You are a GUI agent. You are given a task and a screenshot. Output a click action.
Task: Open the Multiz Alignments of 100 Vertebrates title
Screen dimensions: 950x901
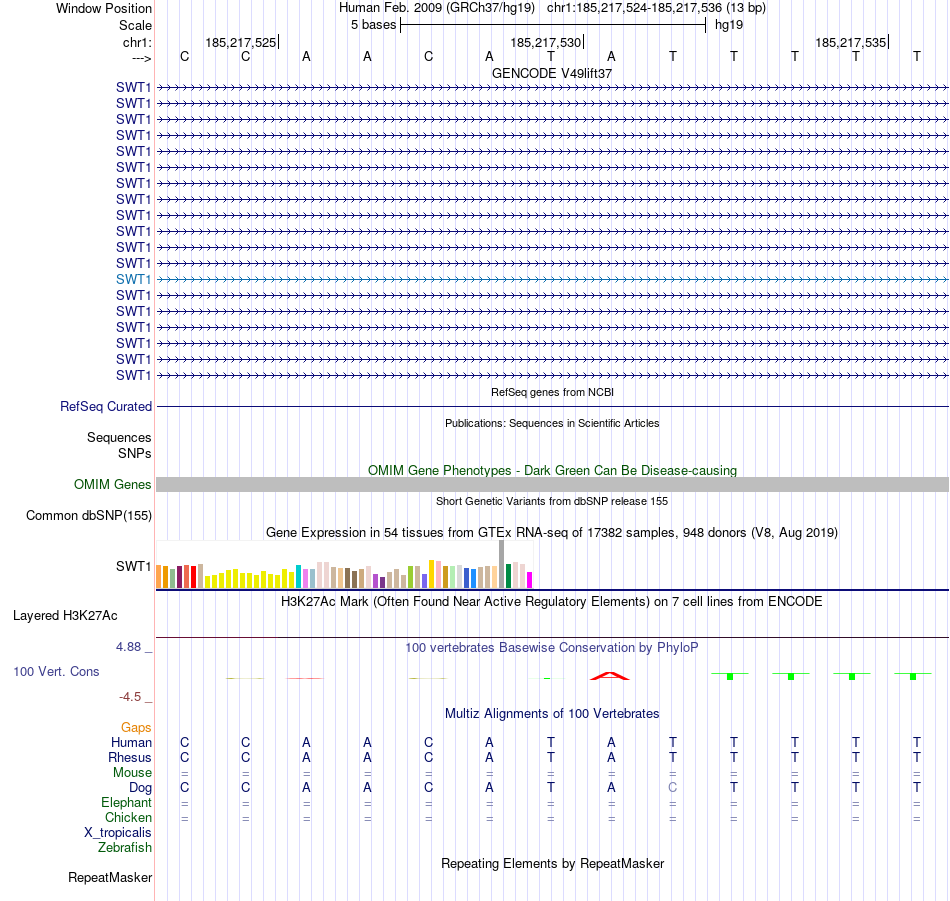tap(552, 714)
